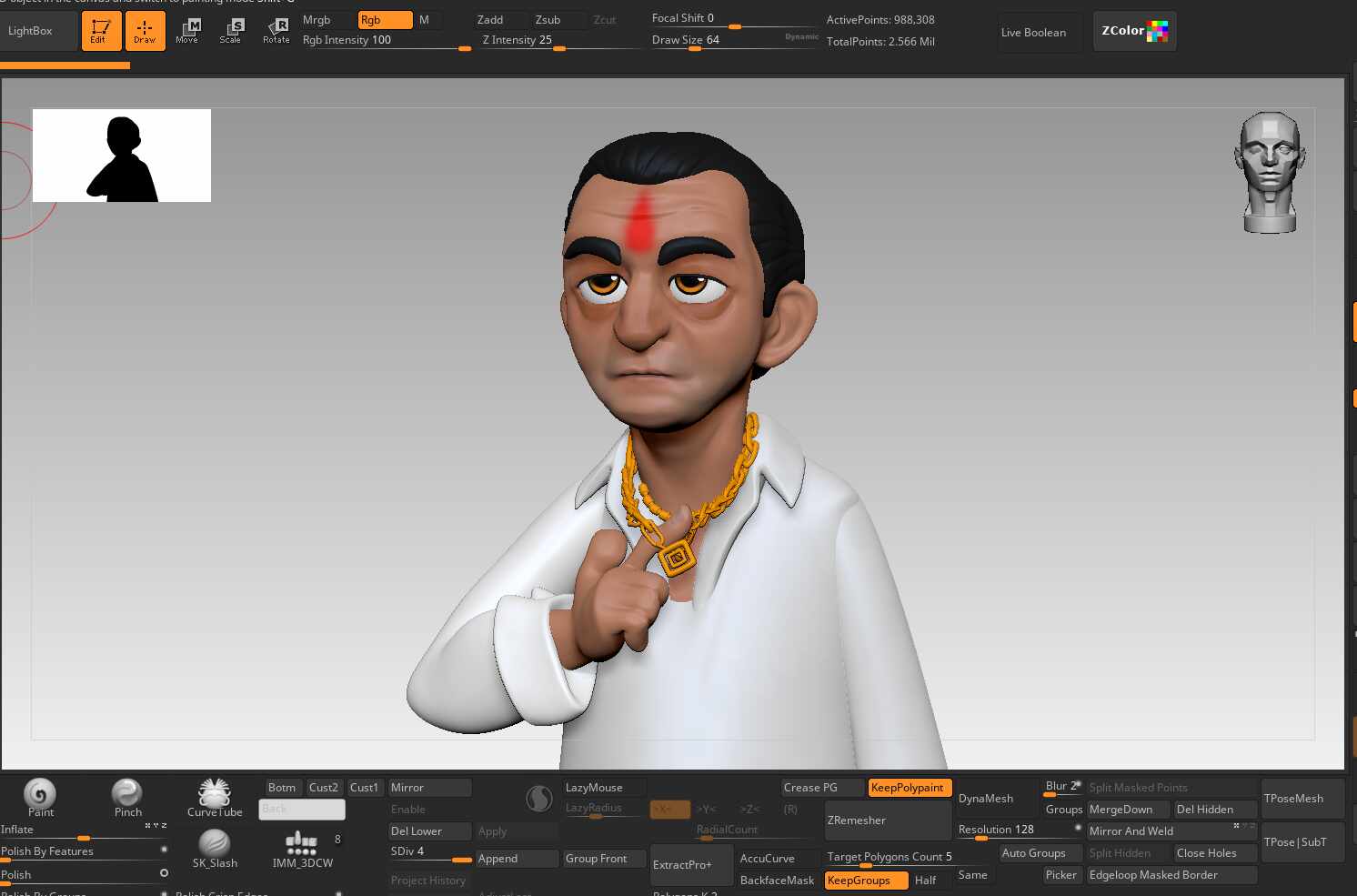Pick the CurveTube brush
This screenshot has height=896, width=1357.
(215, 798)
